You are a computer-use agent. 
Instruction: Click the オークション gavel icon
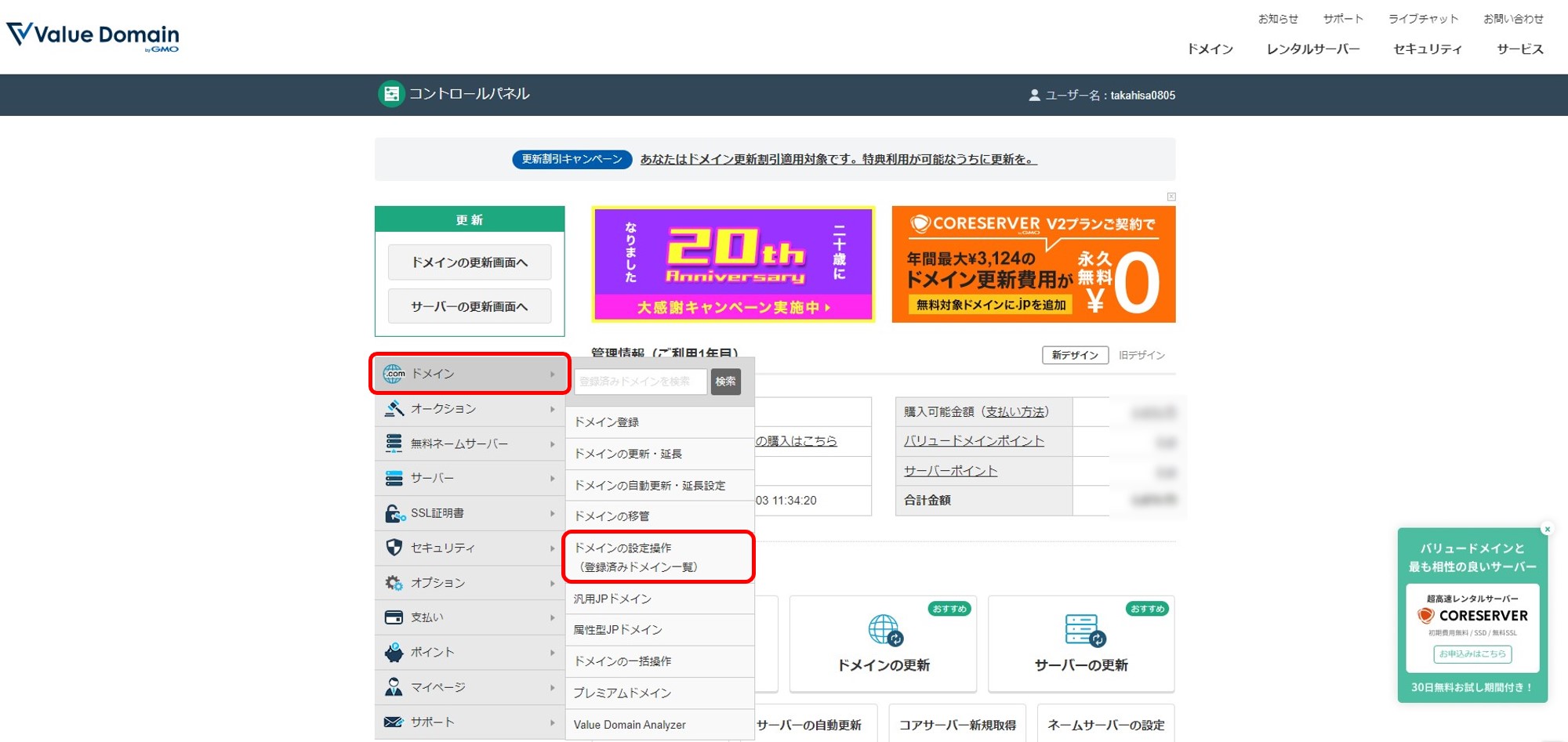392,408
